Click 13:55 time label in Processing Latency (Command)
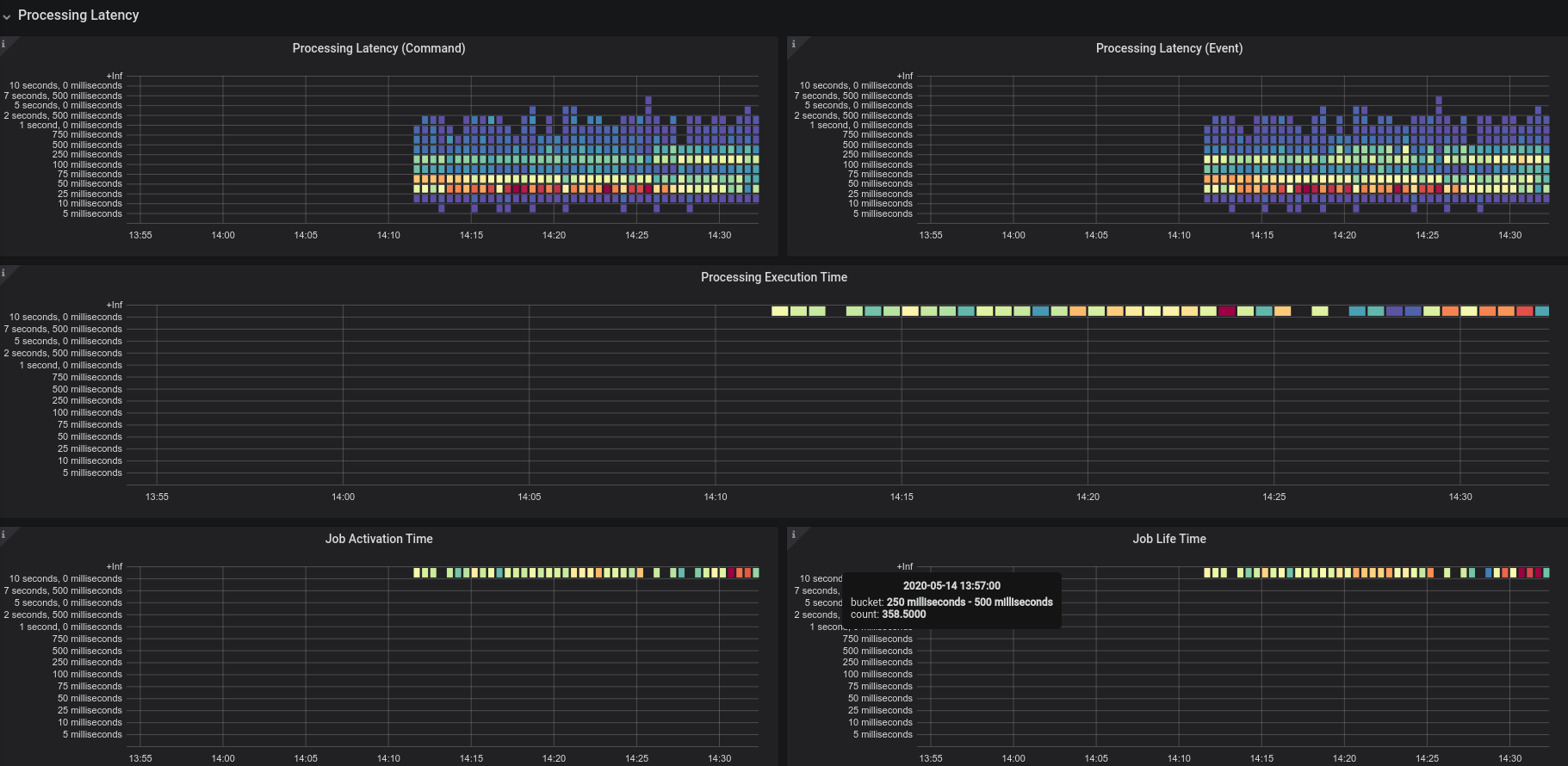Image resolution: width=1568 pixels, height=766 pixels. pyautogui.click(x=140, y=235)
